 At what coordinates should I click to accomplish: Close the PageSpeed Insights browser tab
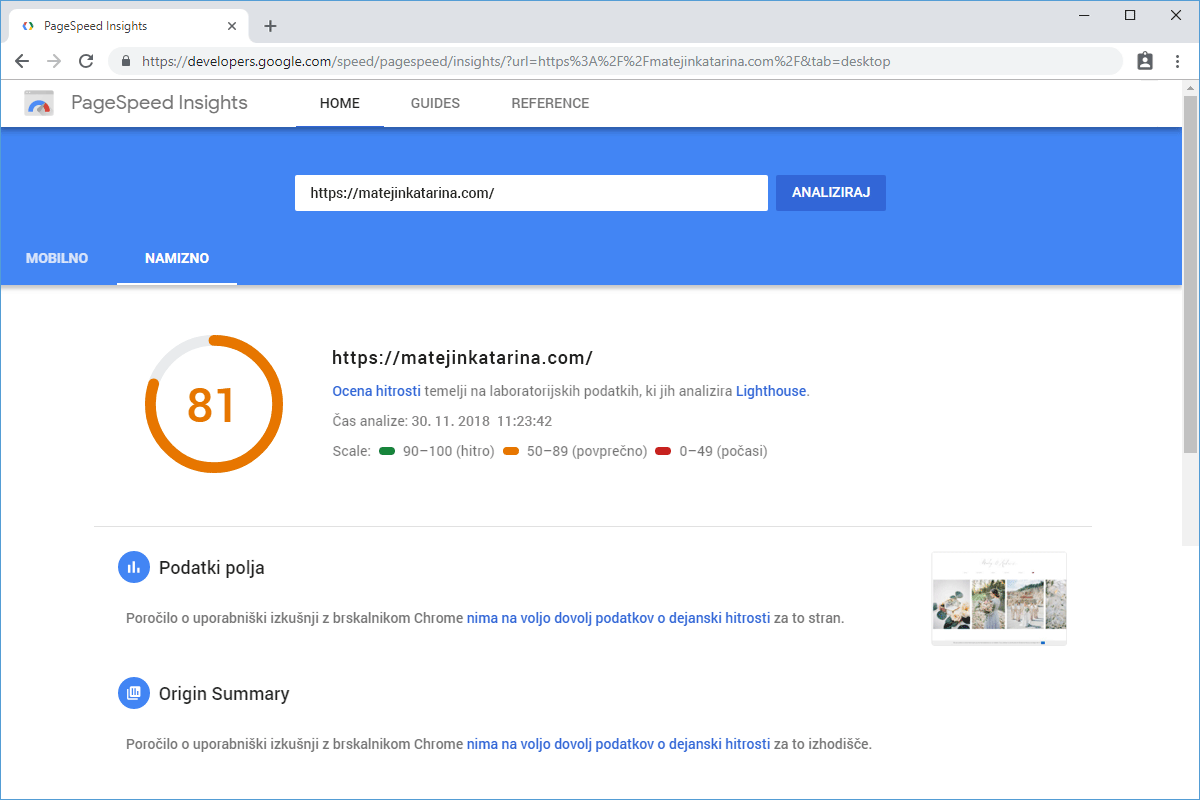coord(234,26)
